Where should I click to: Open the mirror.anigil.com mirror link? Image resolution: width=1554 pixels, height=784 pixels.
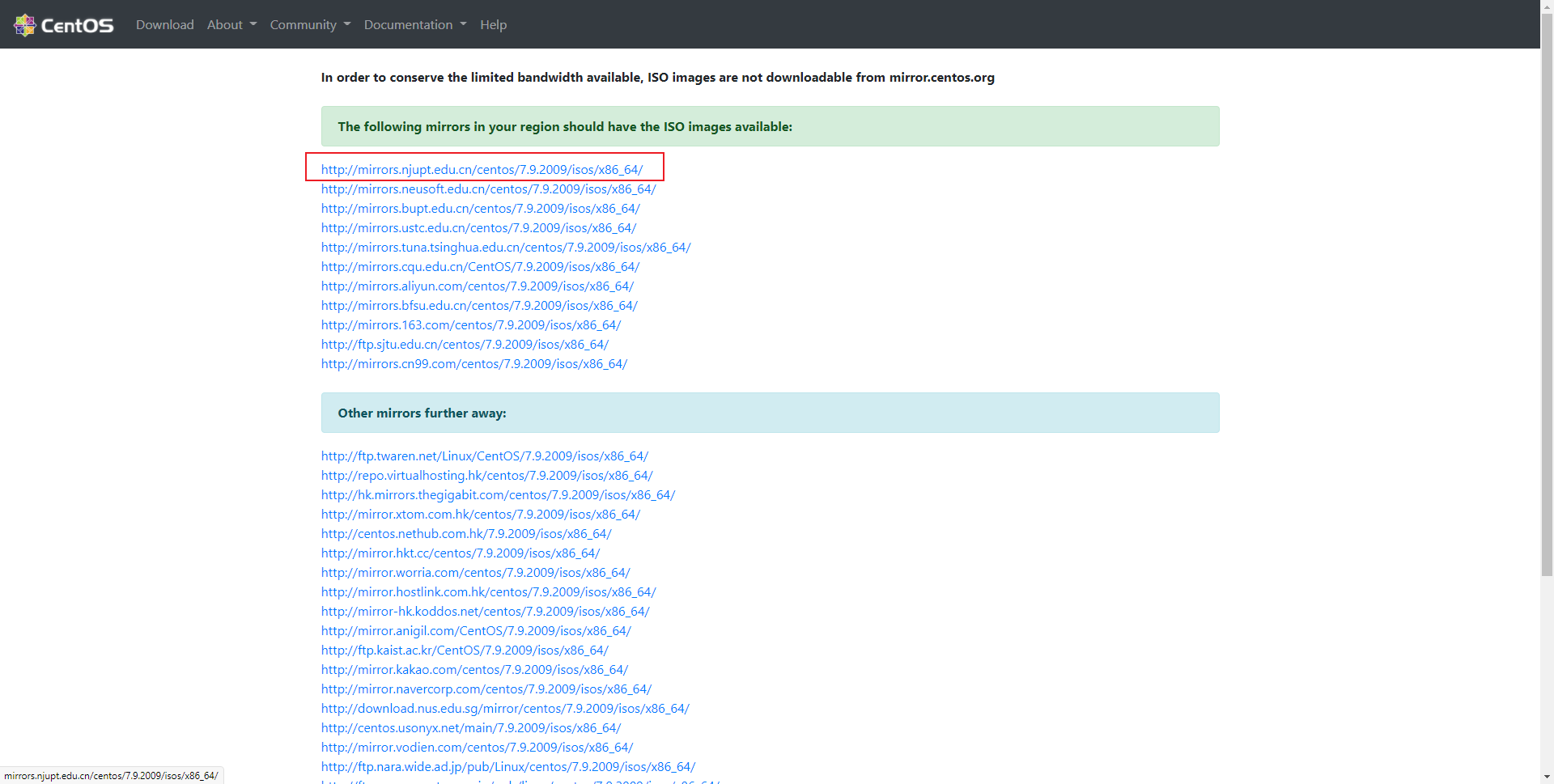(x=476, y=631)
